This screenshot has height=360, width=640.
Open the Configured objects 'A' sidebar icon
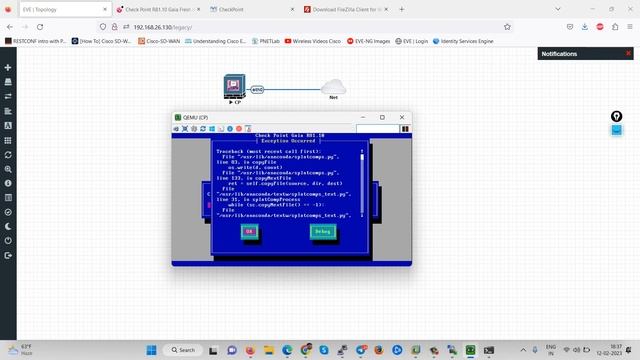[x=8, y=125]
